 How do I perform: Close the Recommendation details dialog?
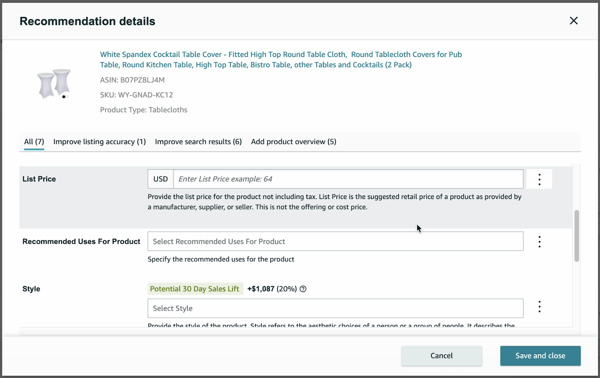[574, 21]
